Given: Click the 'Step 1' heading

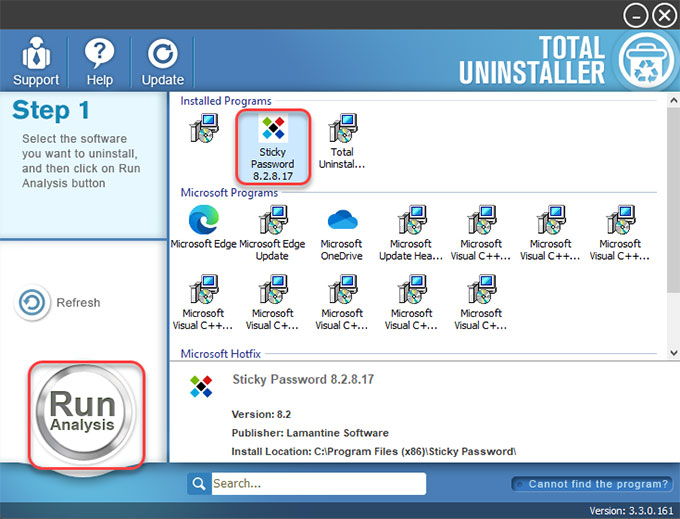Looking at the screenshot, I should point(51,110).
